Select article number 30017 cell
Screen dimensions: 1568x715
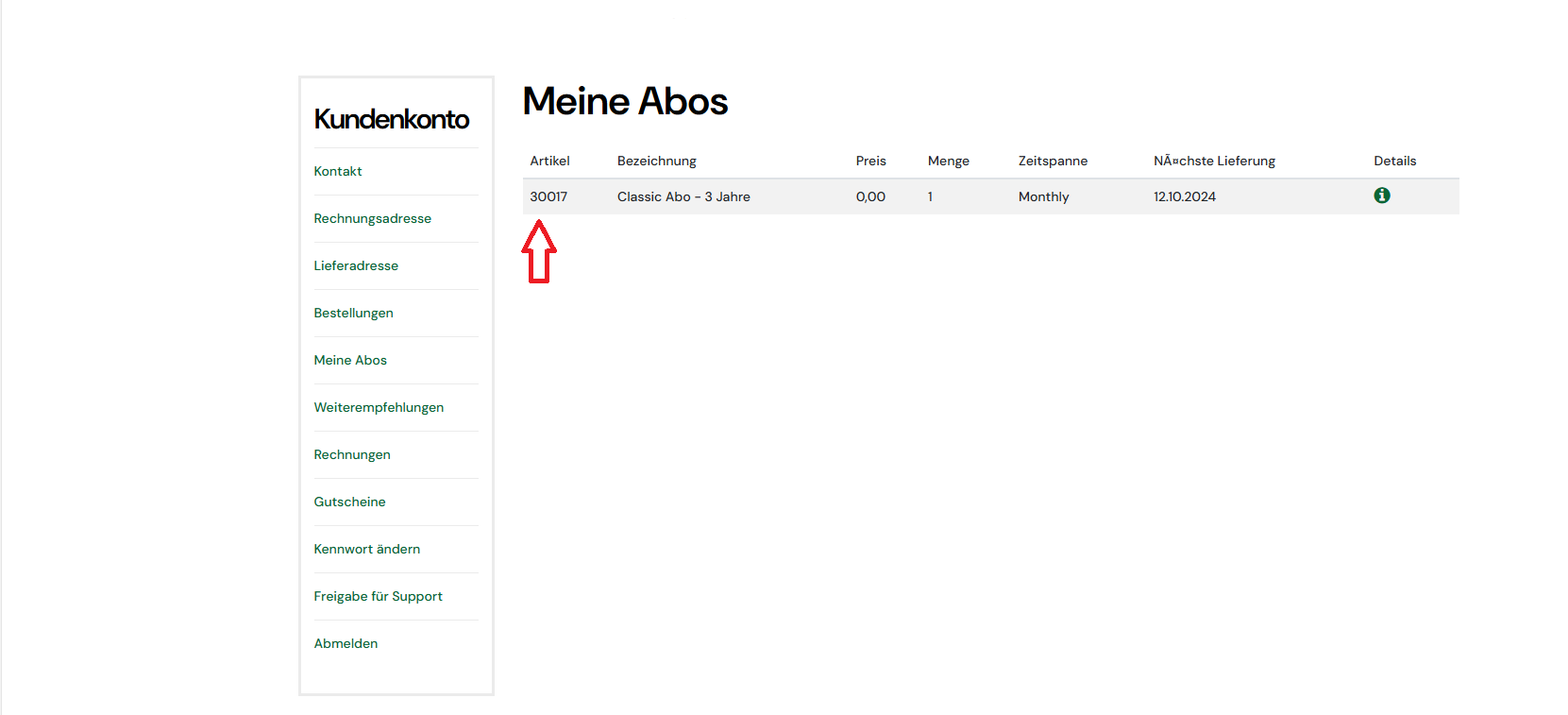click(x=548, y=196)
